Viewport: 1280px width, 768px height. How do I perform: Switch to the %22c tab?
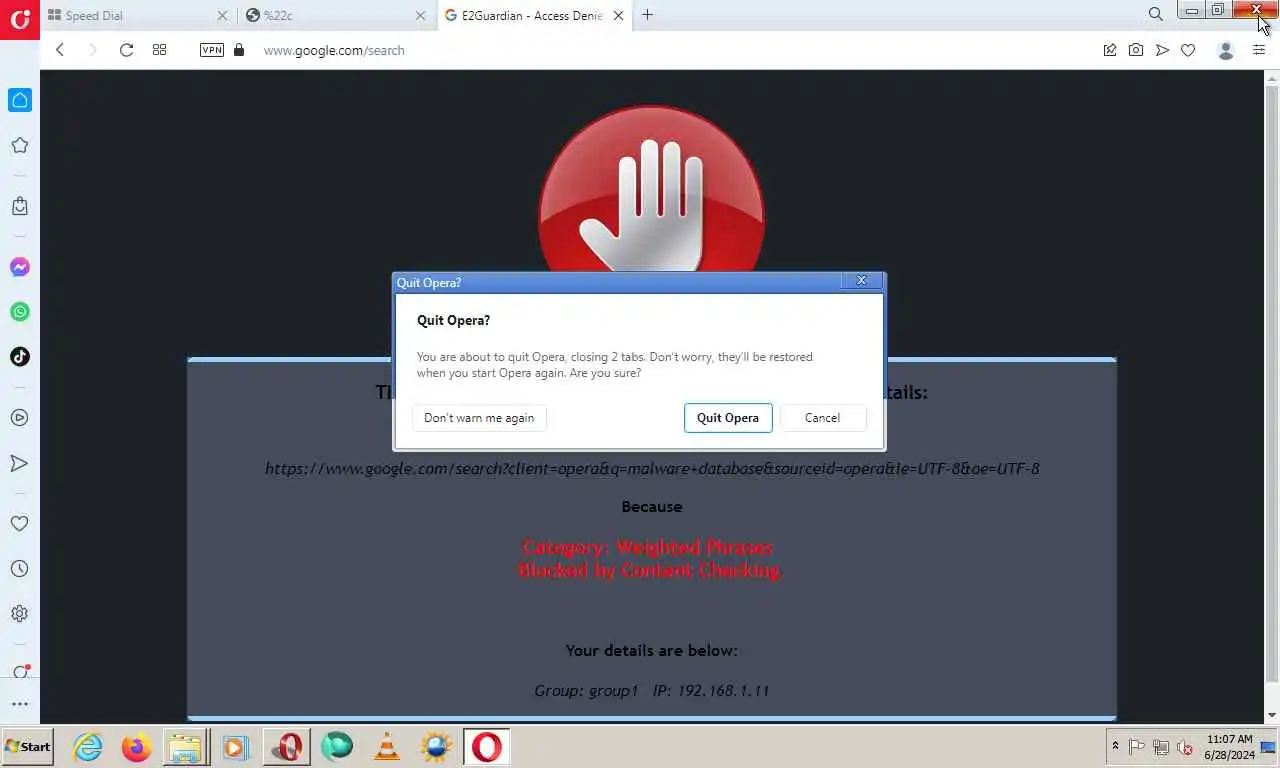[x=335, y=15]
